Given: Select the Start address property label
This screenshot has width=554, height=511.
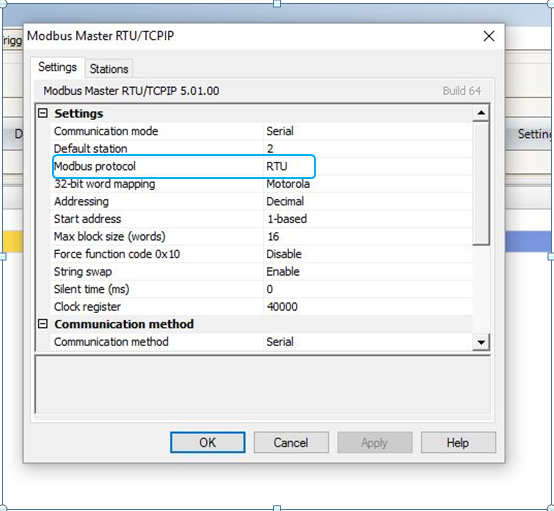Looking at the screenshot, I should [87, 219].
